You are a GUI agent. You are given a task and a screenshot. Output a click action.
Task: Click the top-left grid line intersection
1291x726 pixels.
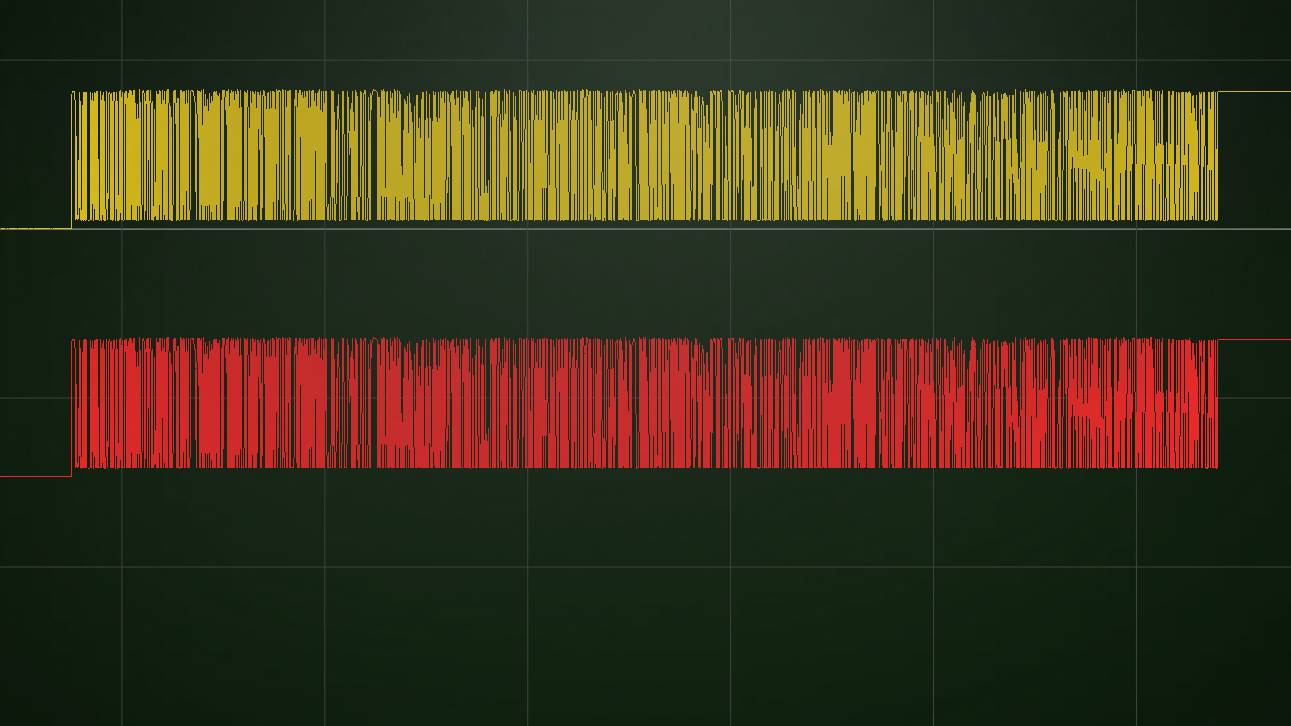coord(122,61)
